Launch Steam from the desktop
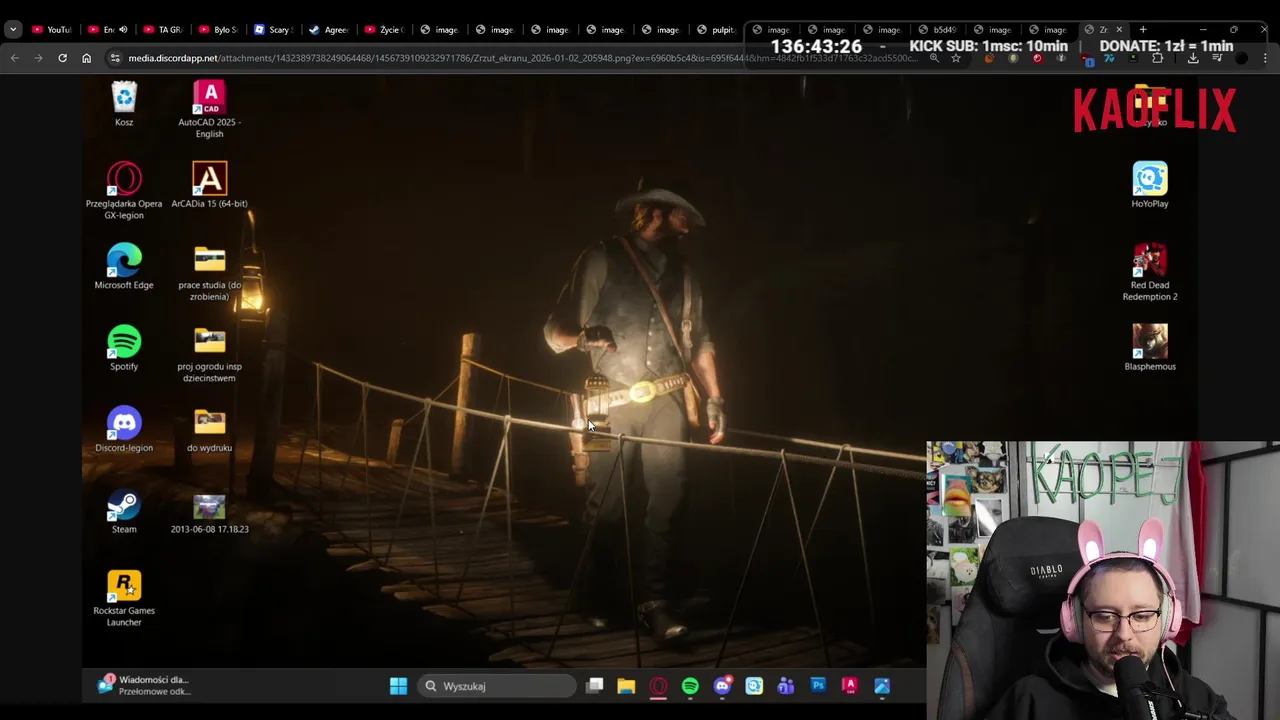Screen dimensions: 1280x720 [124, 510]
